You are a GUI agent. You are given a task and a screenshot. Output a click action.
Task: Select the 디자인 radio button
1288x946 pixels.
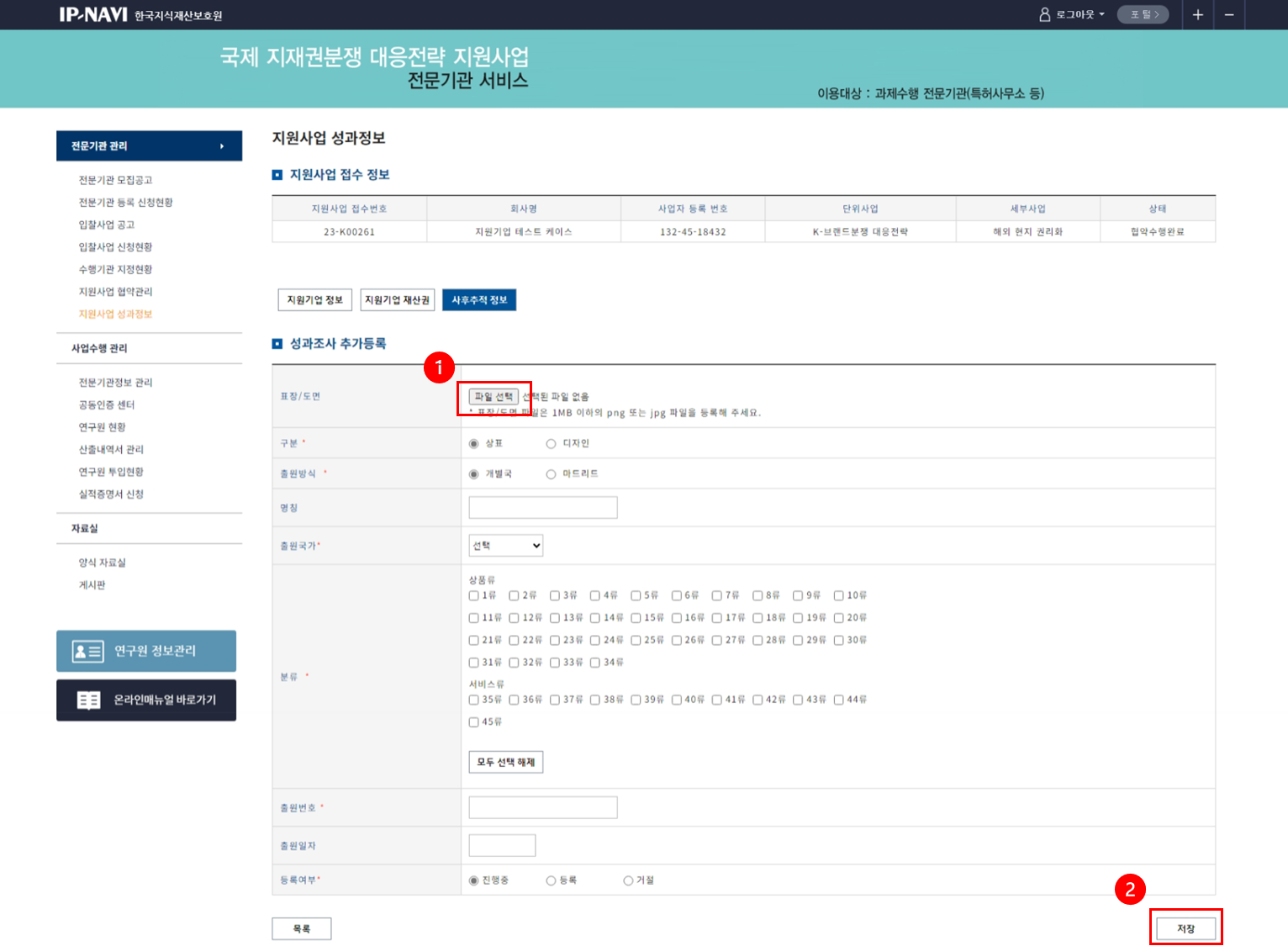(x=552, y=444)
